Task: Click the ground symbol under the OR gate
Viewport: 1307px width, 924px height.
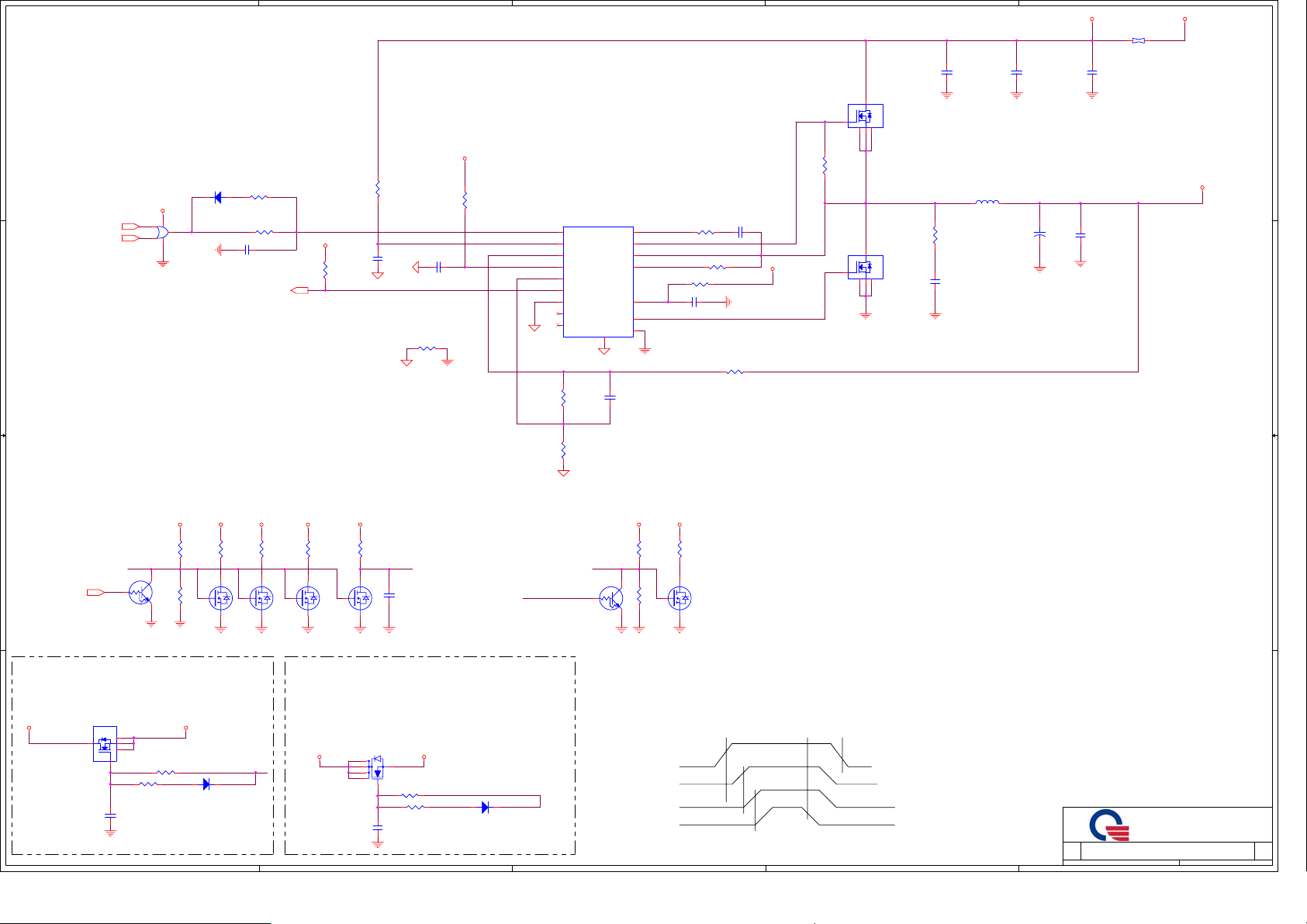Action: 163,263
